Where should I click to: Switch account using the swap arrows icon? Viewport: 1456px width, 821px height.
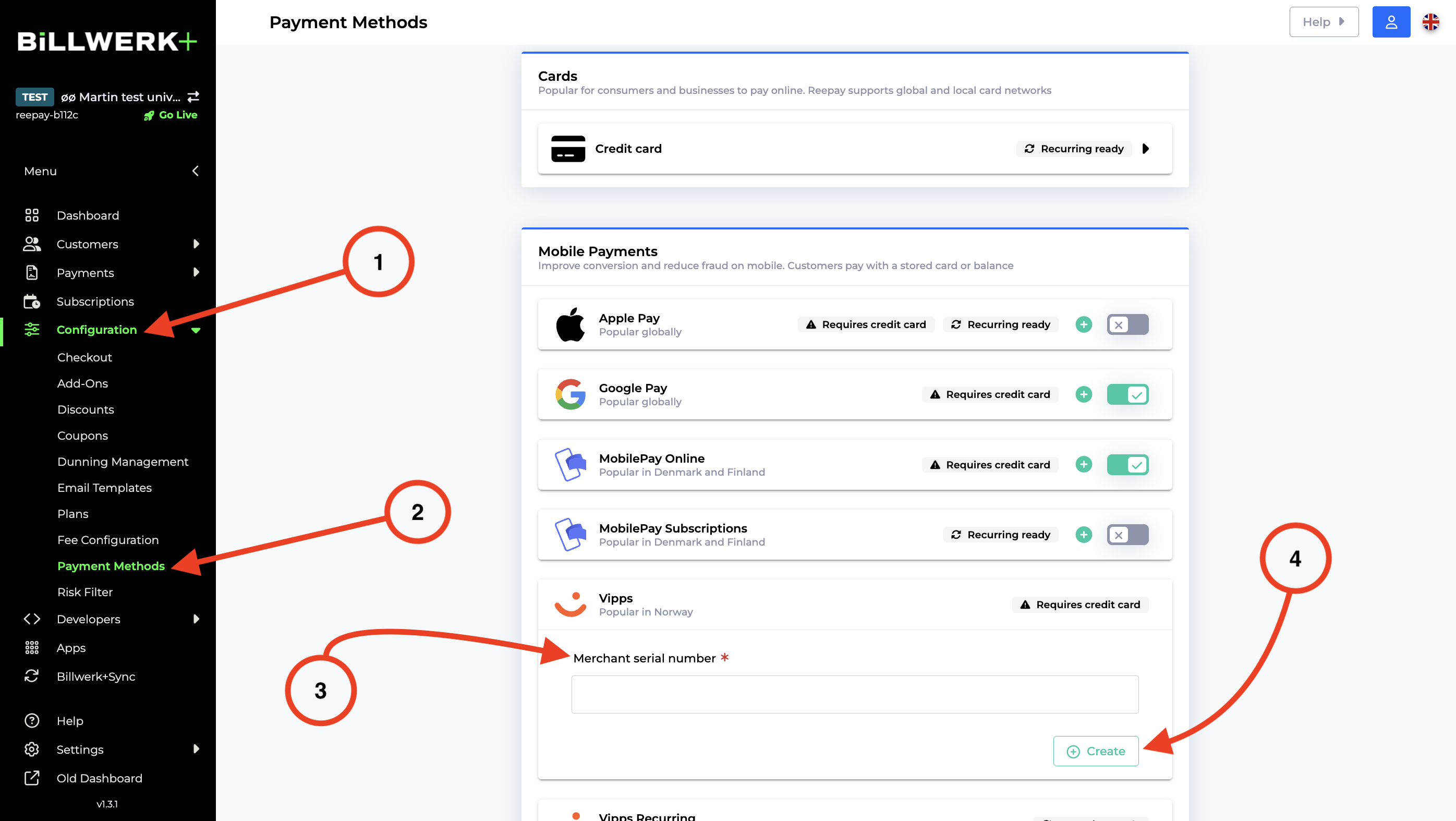click(193, 96)
